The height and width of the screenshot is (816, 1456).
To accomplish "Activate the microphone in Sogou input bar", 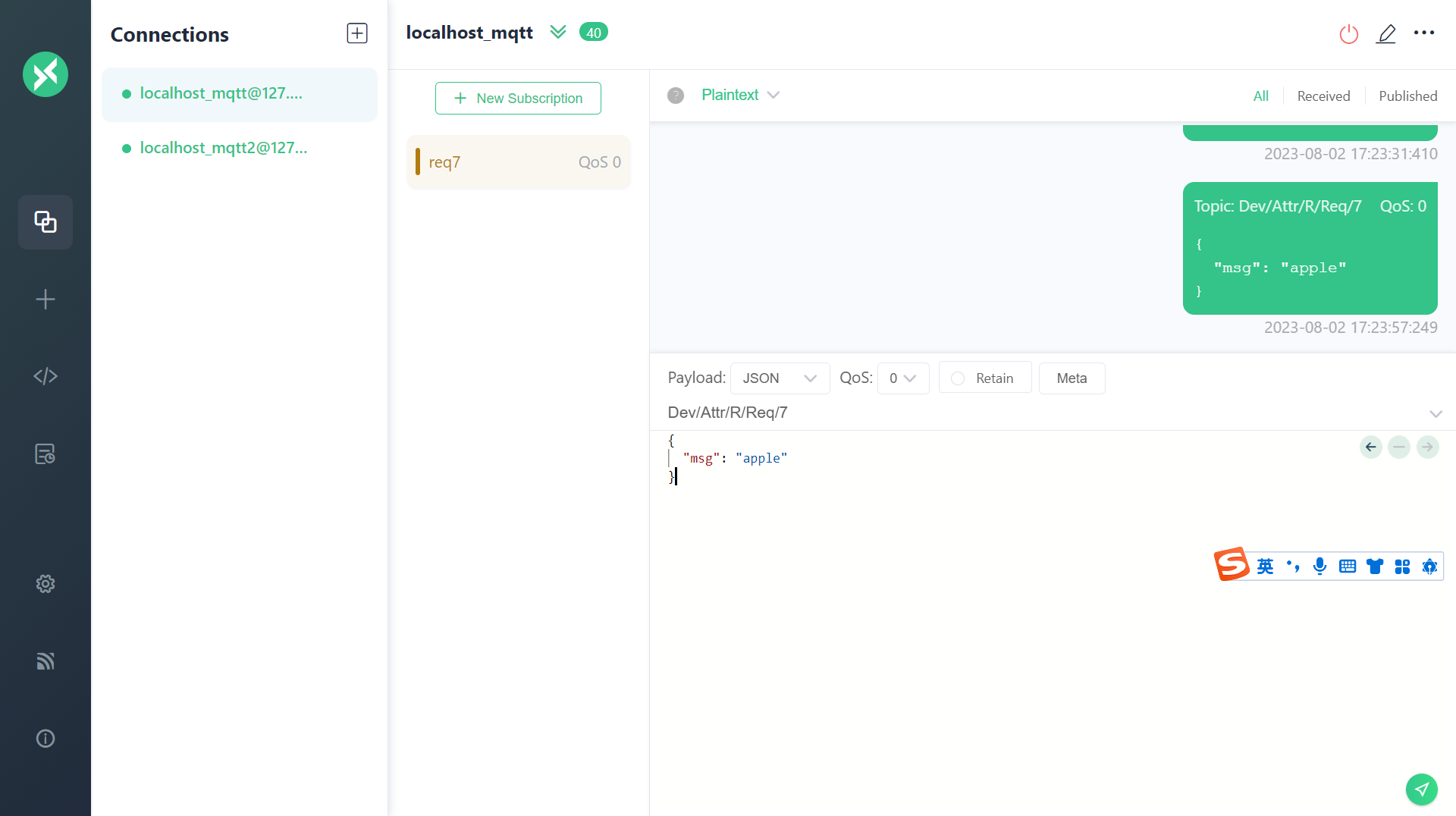I will (1319, 566).
